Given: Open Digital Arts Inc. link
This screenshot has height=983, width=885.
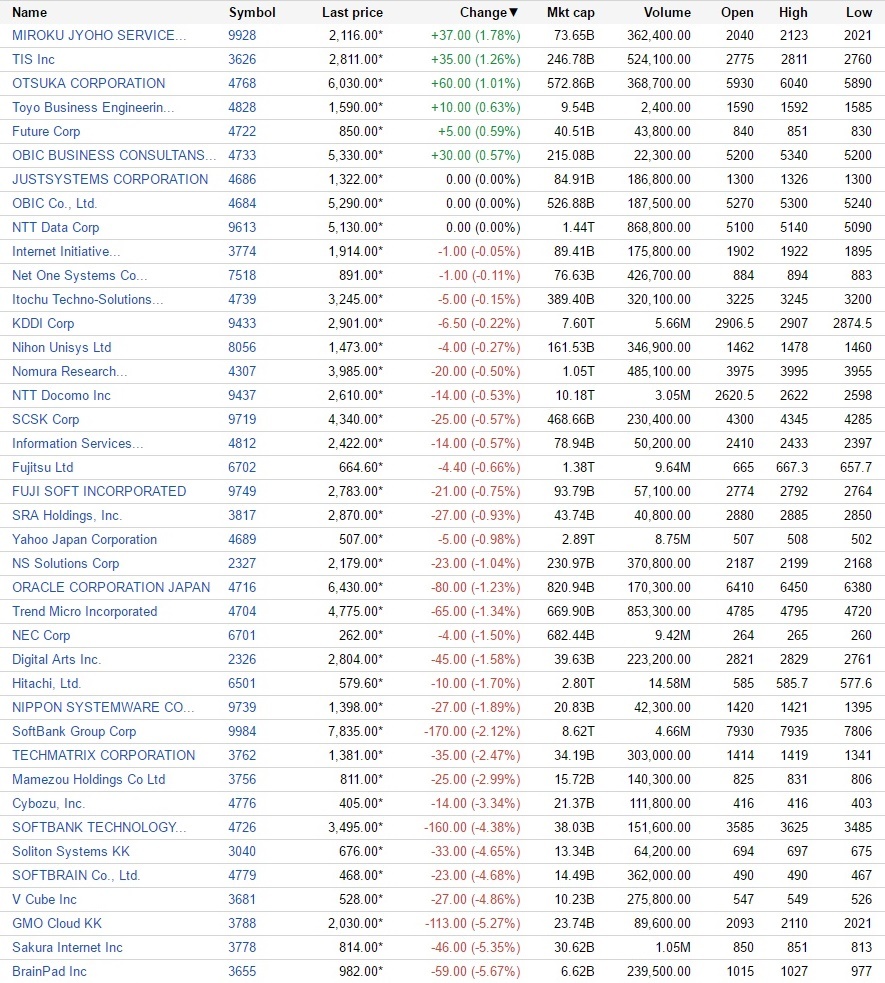Looking at the screenshot, I should (x=56, y=660).
